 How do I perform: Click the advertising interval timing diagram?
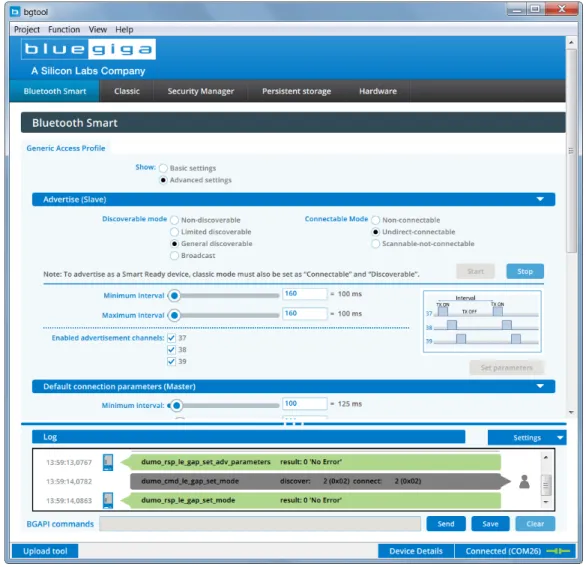[x=482, y=321]
